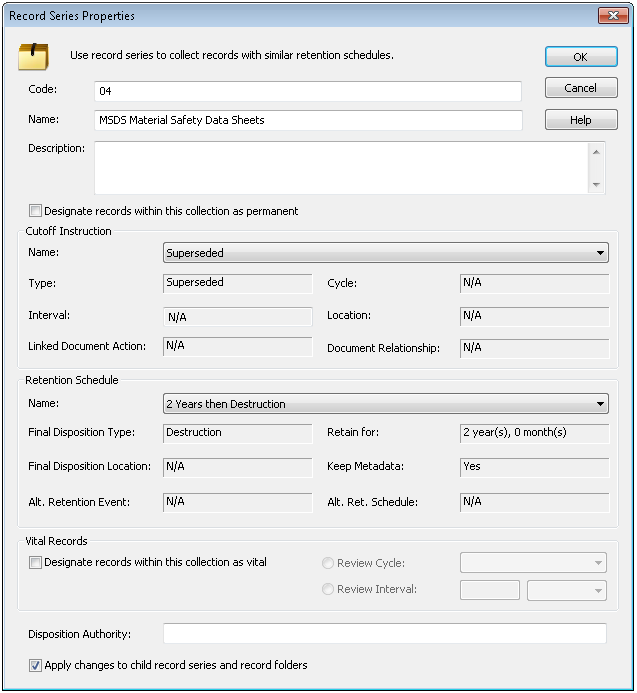Click the Alt. Ret. Schedule N/A field
This screenshot has height=693, width=637.
[534, 503]
